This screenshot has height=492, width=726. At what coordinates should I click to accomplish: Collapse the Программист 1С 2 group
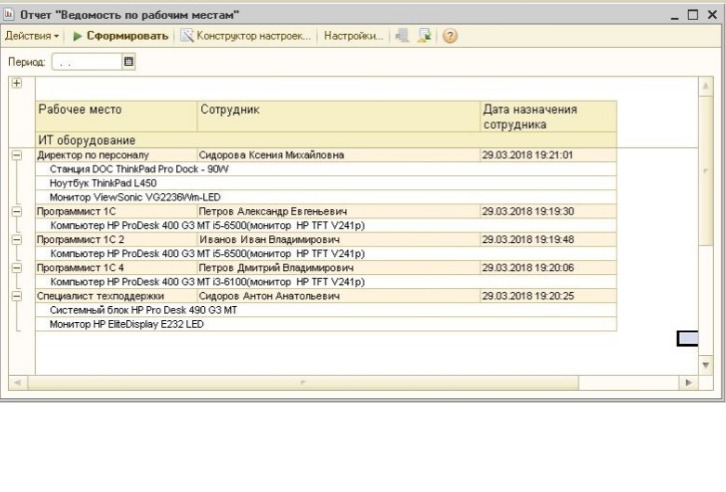pyautogui.click(x=15, y=240)
